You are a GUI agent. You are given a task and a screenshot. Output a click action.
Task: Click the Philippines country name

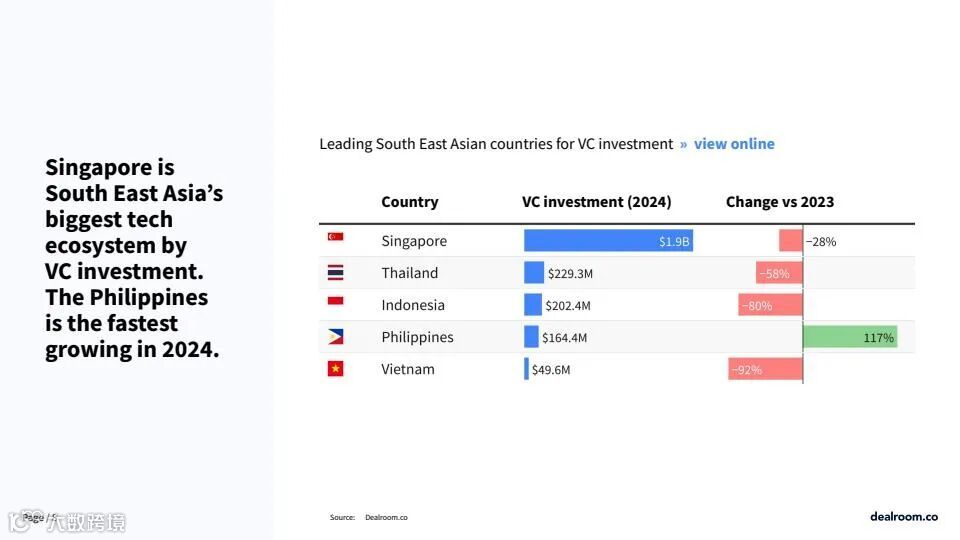[x=417, y=337]
